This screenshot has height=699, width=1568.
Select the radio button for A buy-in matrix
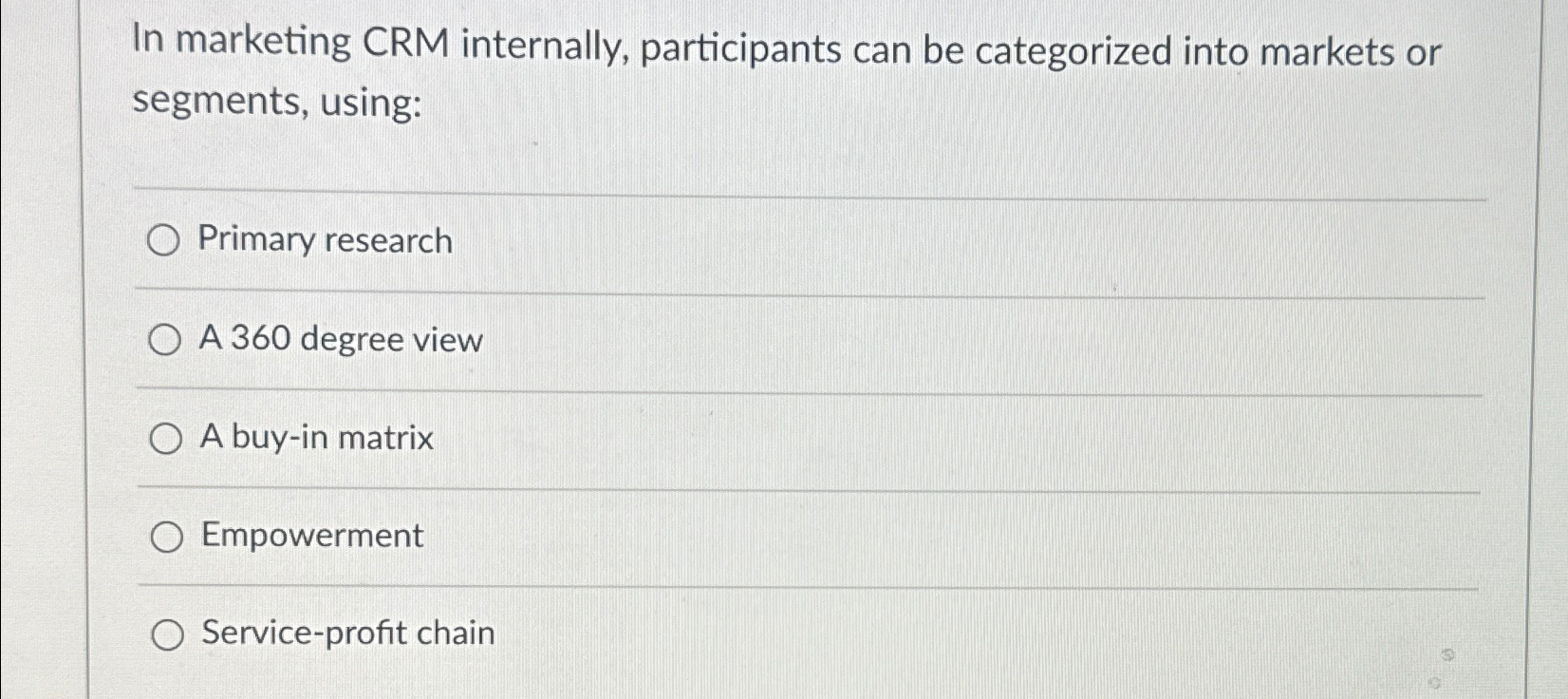click(166, 438)
